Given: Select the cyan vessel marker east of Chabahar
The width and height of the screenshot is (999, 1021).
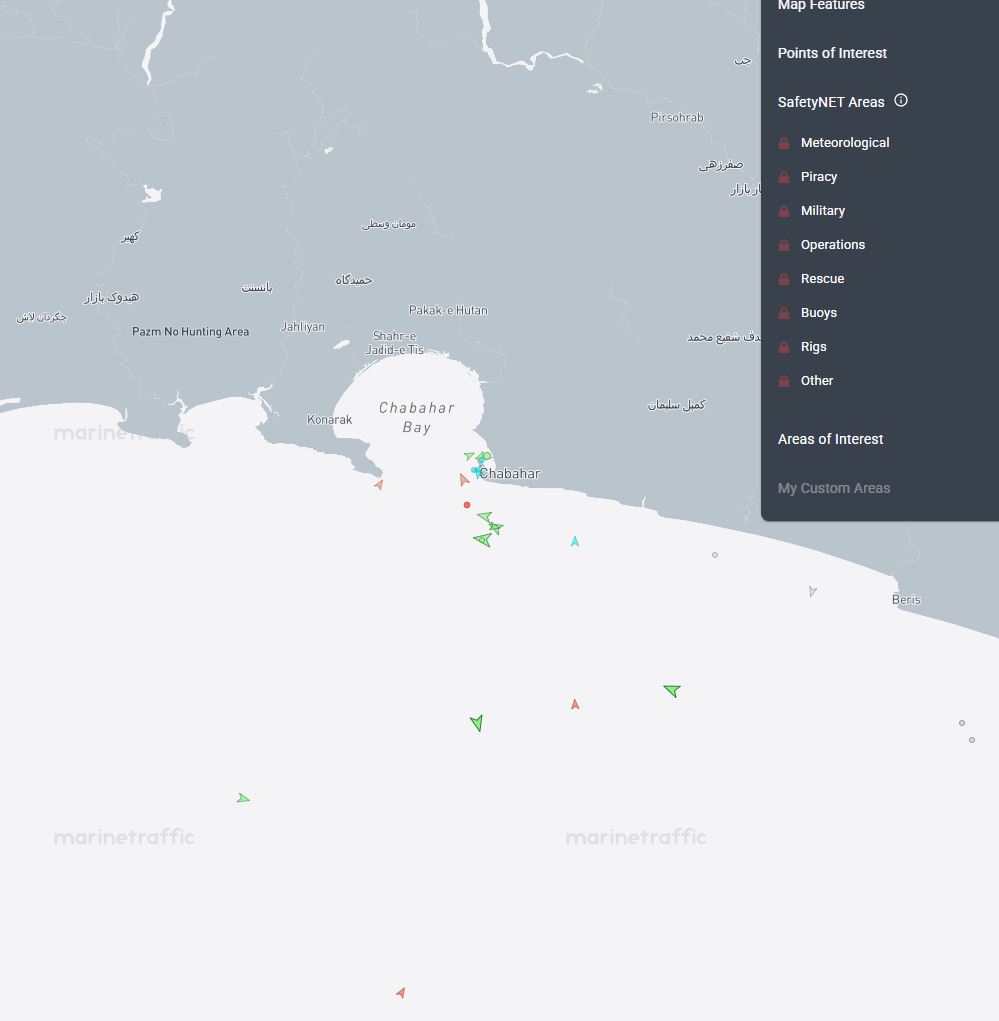Looking at the screenshot, I should click(575, 541).
